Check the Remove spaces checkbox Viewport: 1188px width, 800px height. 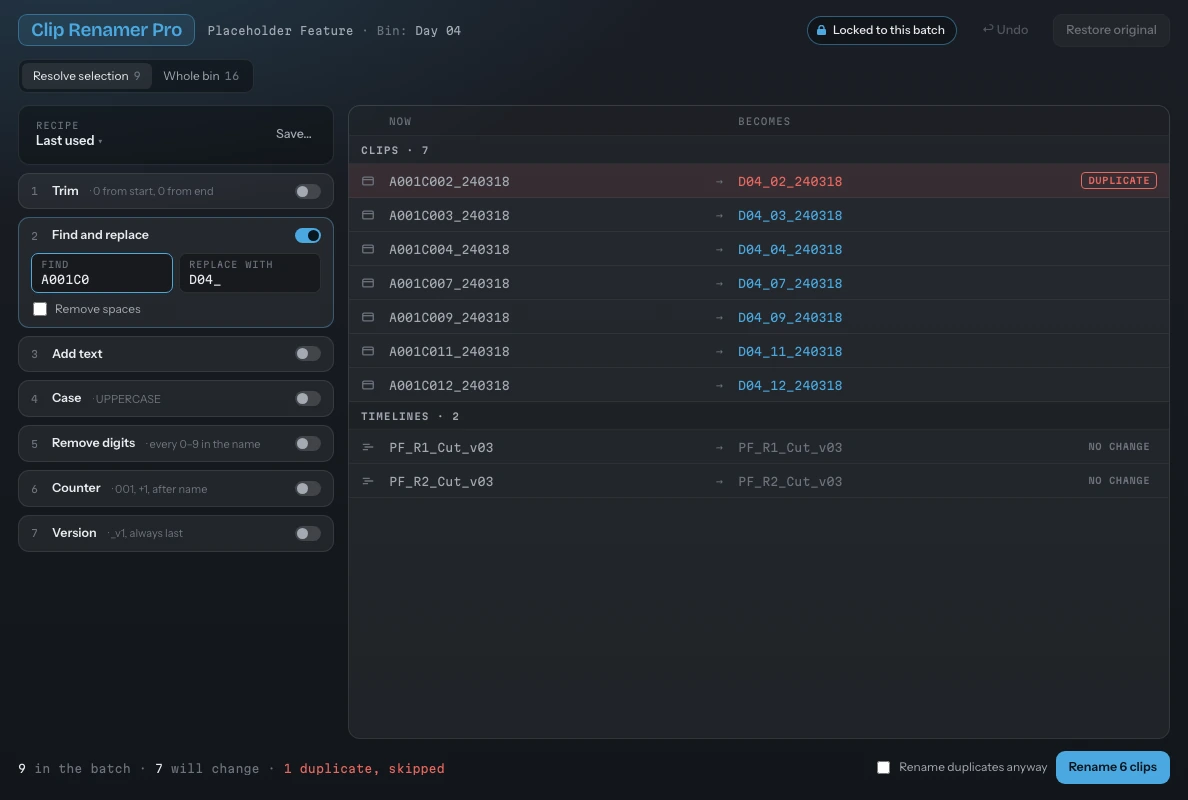pos(40,309)
